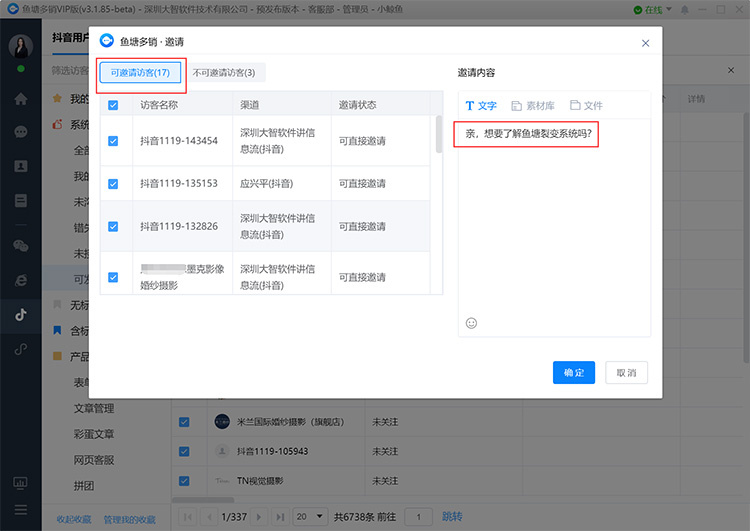Uncheck the TN视觉摄影 row checkbox

point(184,481)
